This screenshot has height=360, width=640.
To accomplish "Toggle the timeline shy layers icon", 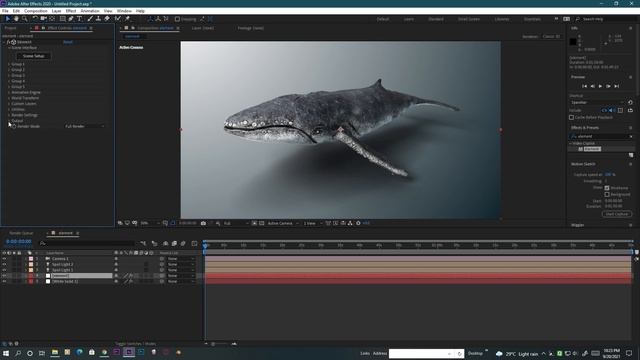I will (x=165, y=243).
